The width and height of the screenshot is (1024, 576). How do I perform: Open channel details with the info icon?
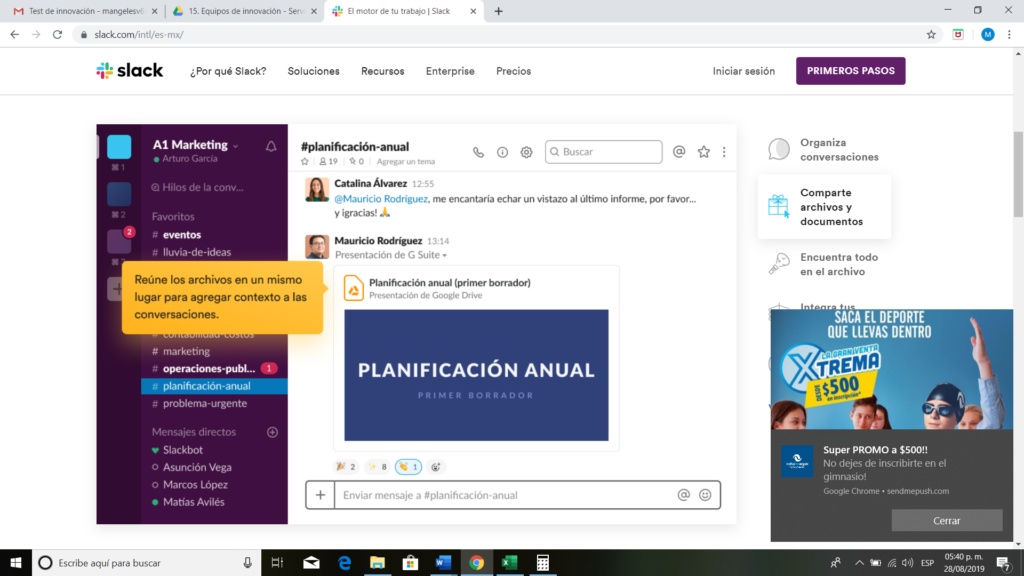click(502, 152)
